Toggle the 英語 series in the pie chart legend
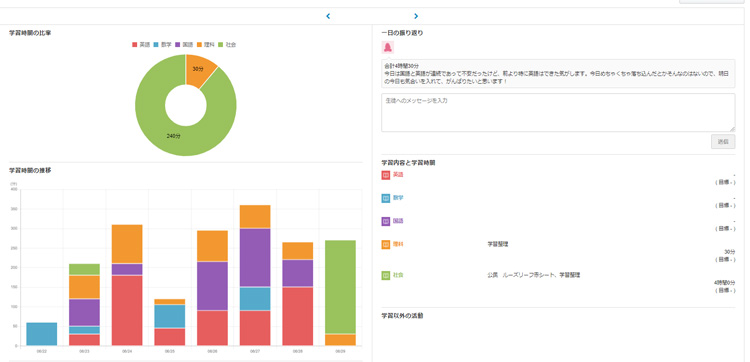750x362 pixels. (x=141, y=44)
